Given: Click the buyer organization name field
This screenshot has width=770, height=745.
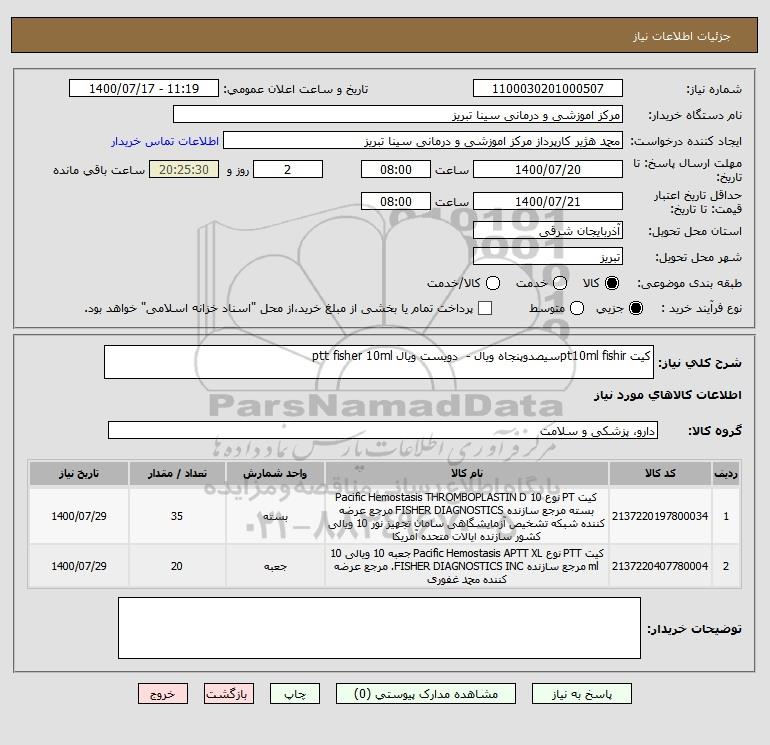Looking at the screenshot, I should point(398,114).
